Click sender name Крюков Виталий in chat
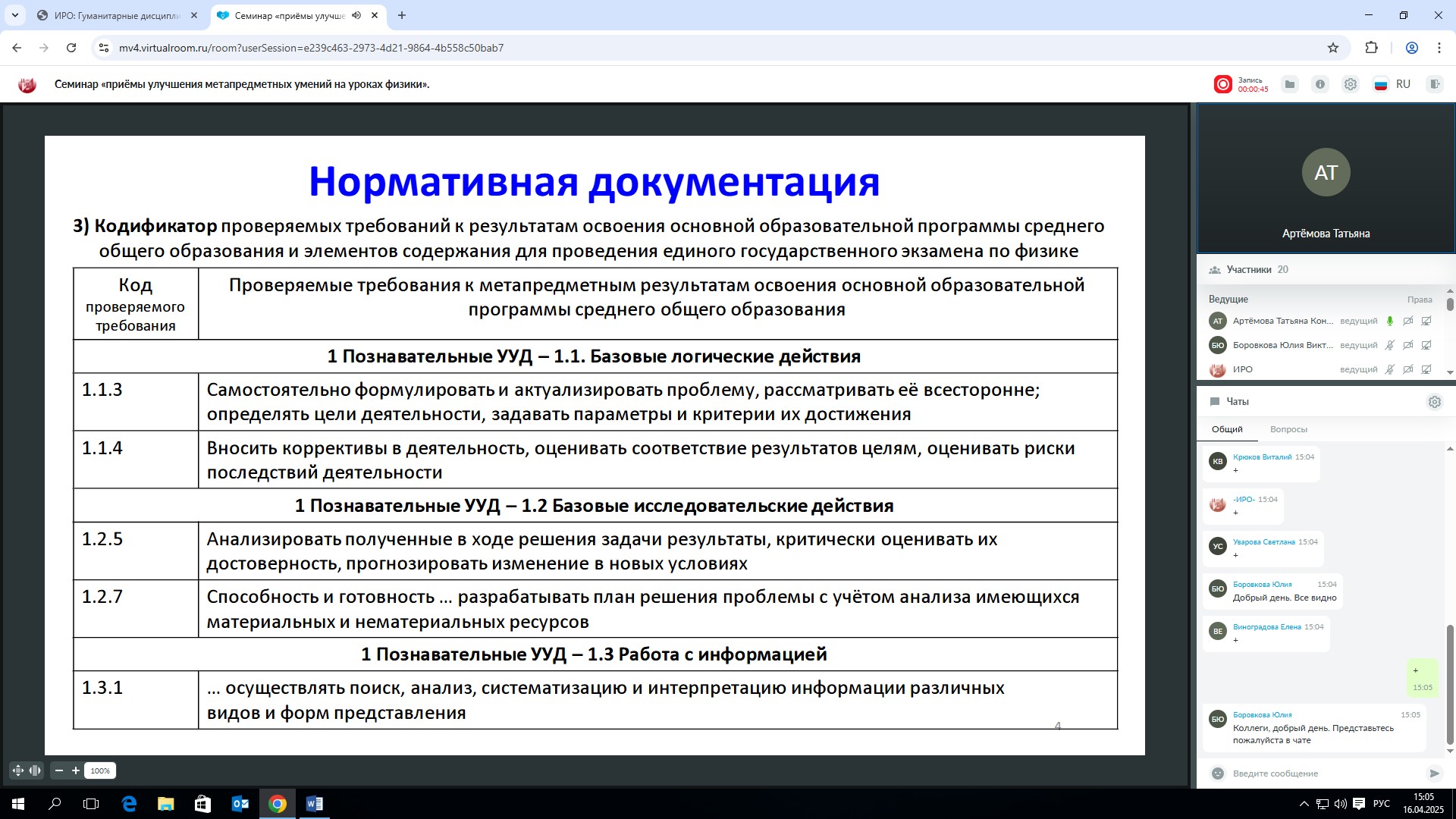 pos(1262,457)
